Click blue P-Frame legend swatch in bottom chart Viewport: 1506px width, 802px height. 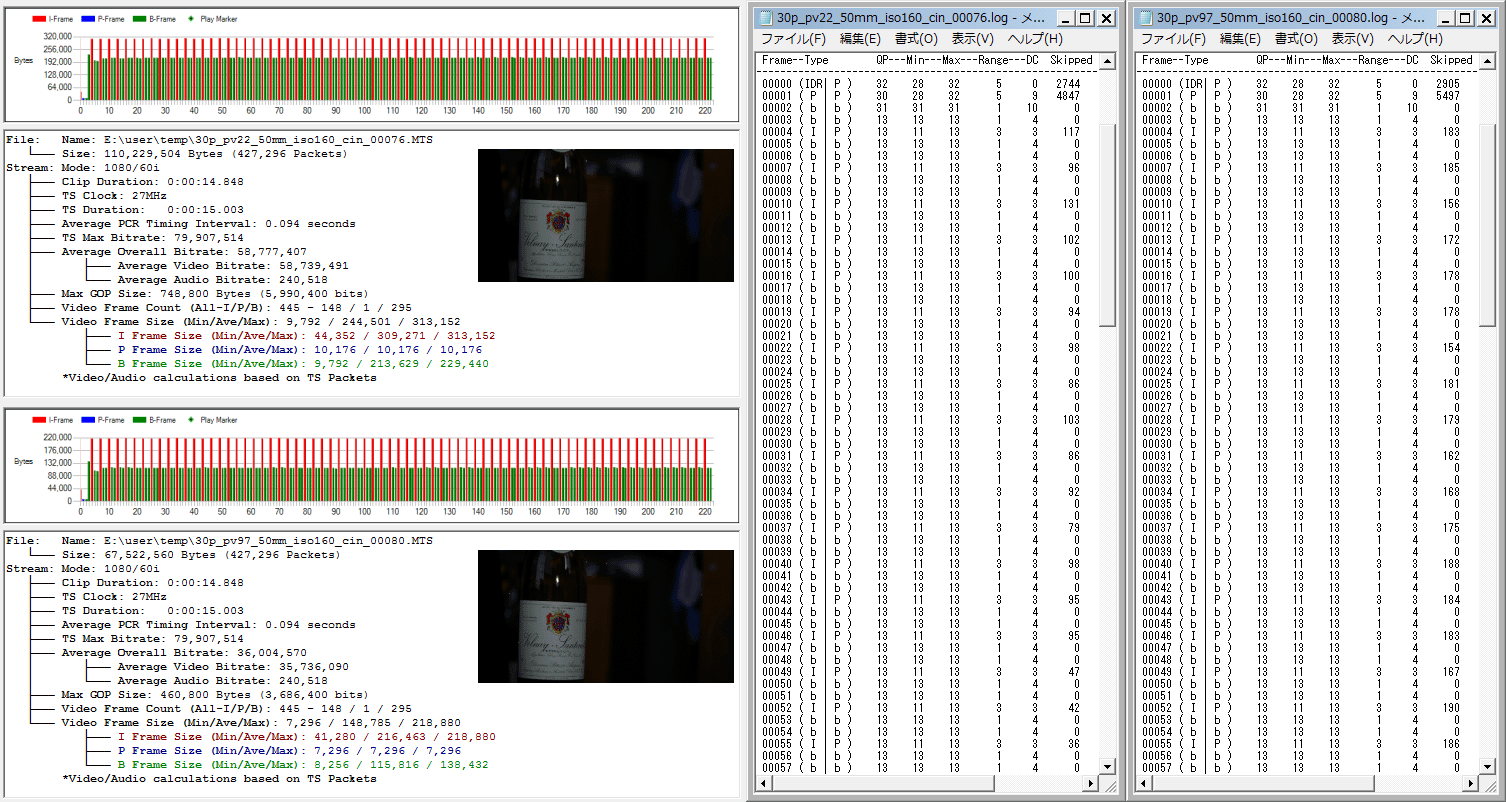coord(88,420)
